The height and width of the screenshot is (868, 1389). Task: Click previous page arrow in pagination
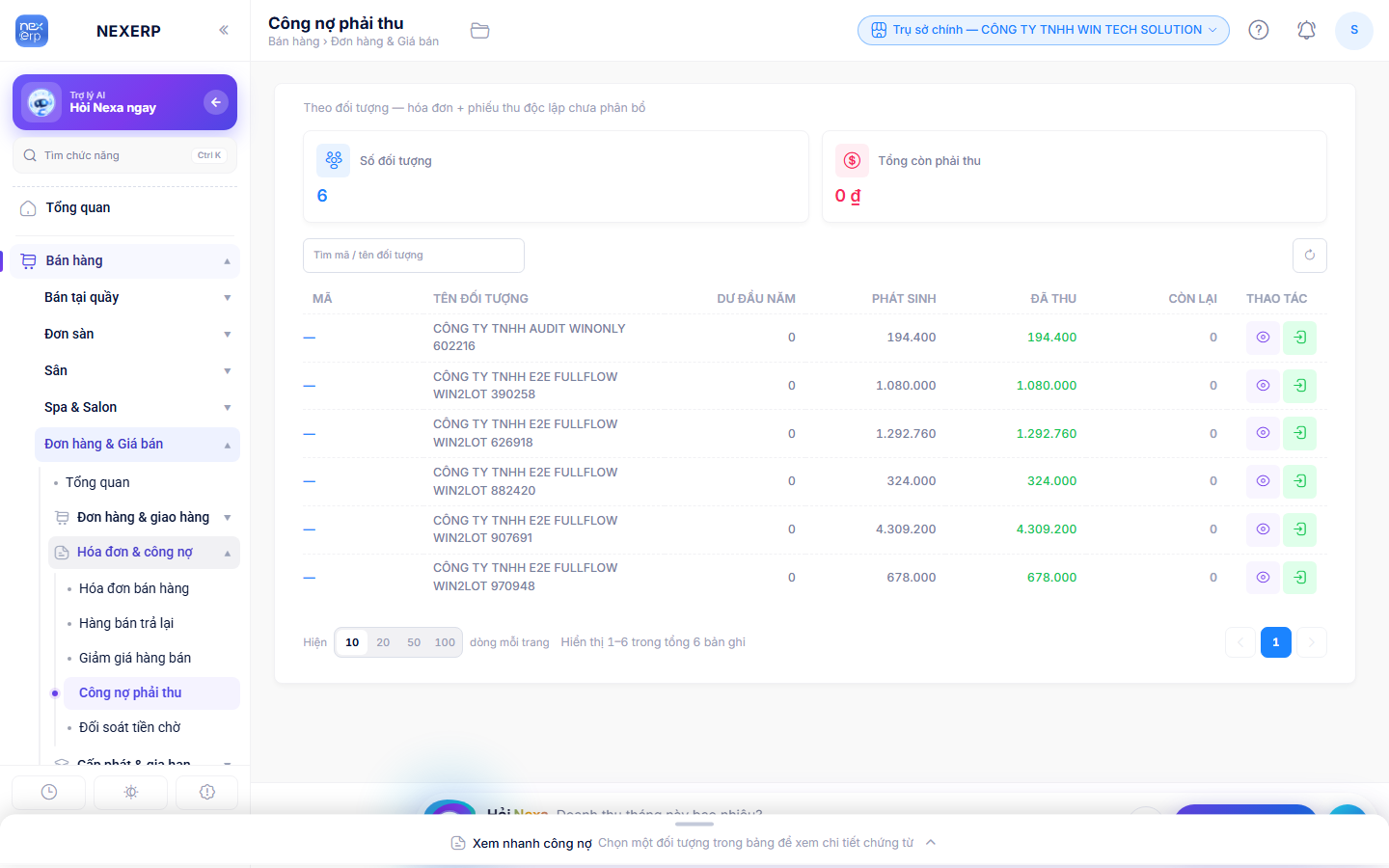[x=1240, y=642]
